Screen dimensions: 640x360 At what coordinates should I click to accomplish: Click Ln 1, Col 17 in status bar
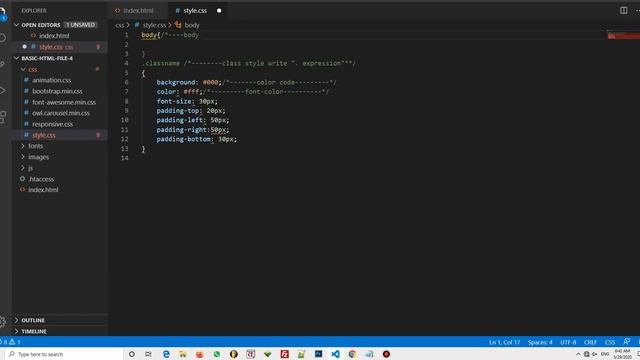pos(504,342)
